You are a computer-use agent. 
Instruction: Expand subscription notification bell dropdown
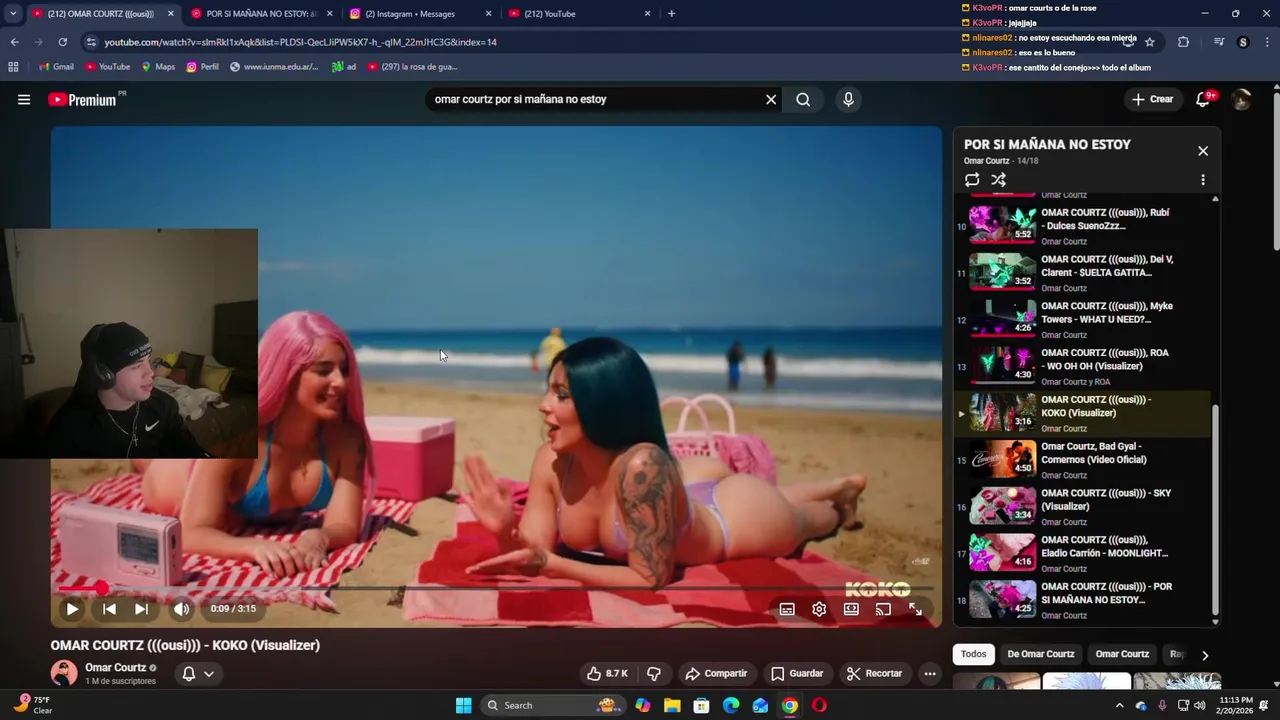[198, 674]
